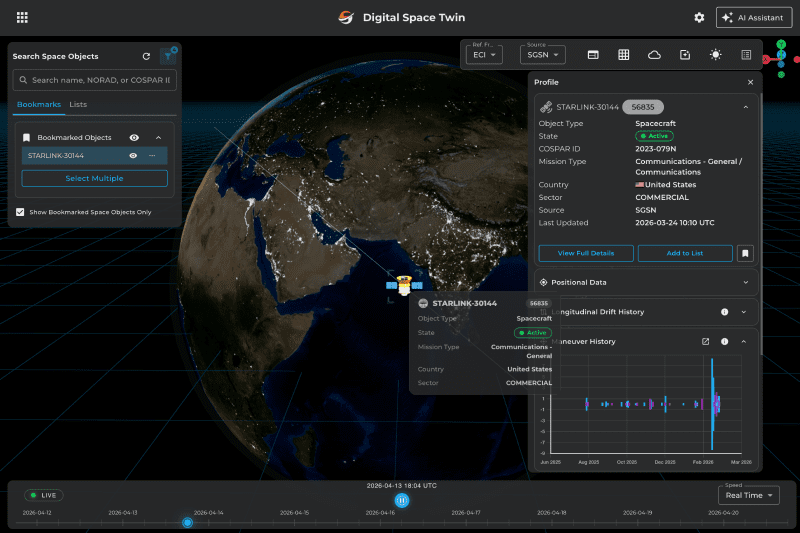This screenshot has width=800, height=533.
Task: Click the Starlink satellite model on globe
Action: tap(404, 285)
